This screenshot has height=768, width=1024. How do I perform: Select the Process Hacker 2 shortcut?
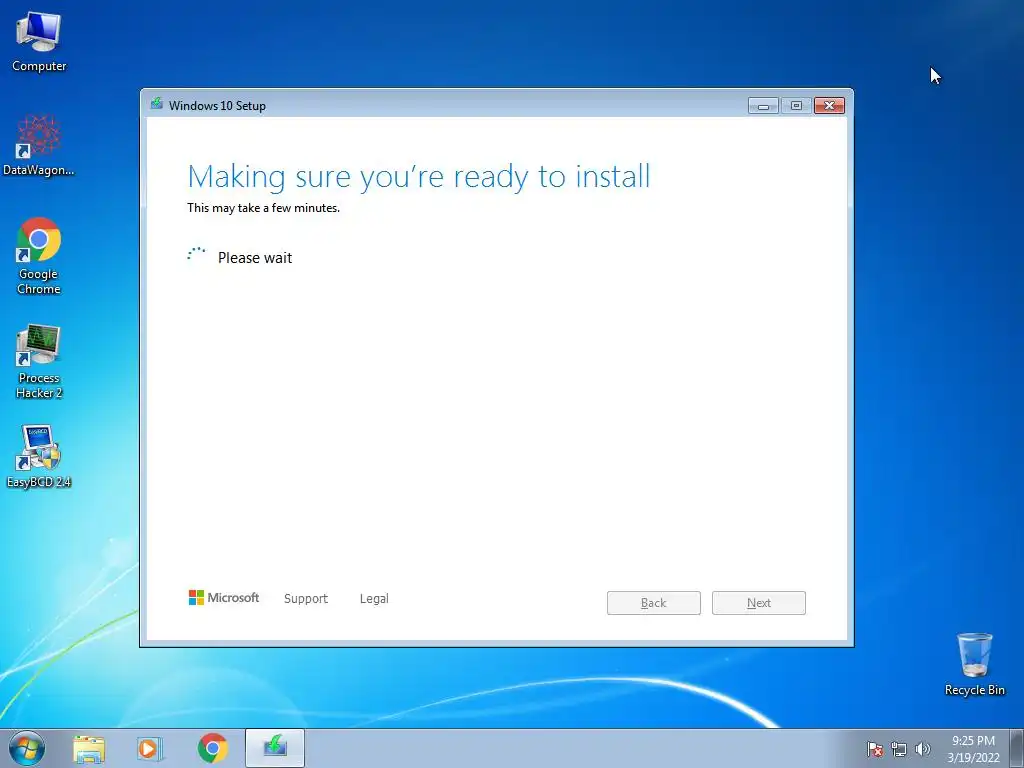point(39,360)
